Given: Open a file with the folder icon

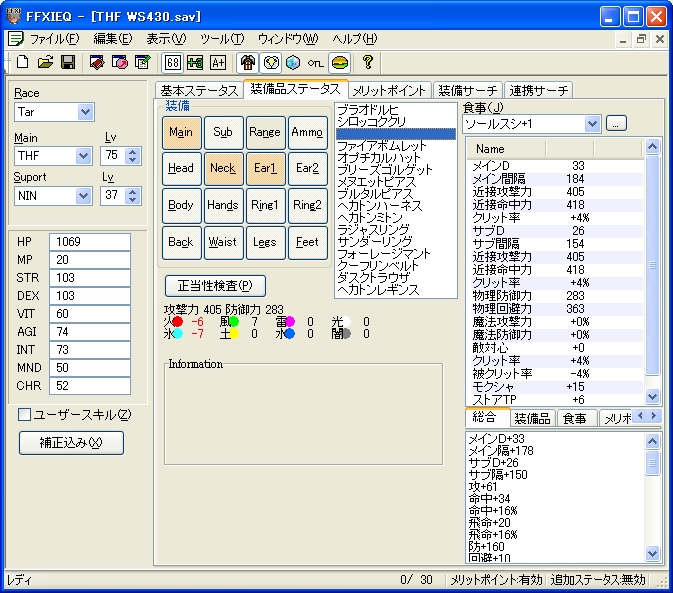Looking at the screenshot, I should 45,63.
